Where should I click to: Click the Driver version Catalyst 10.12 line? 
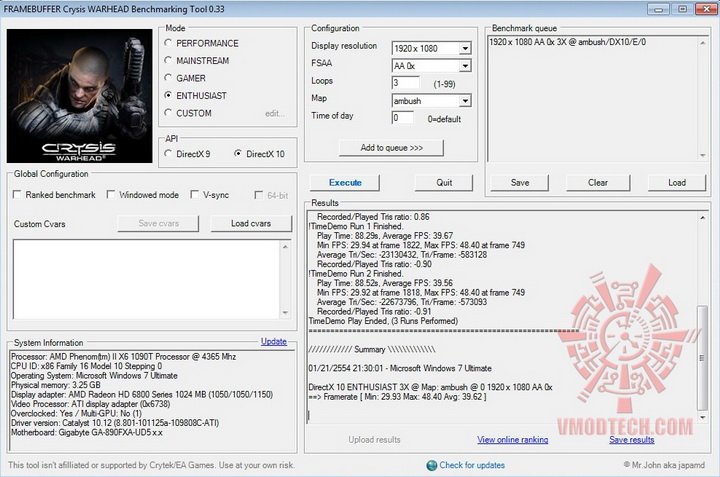115,423
